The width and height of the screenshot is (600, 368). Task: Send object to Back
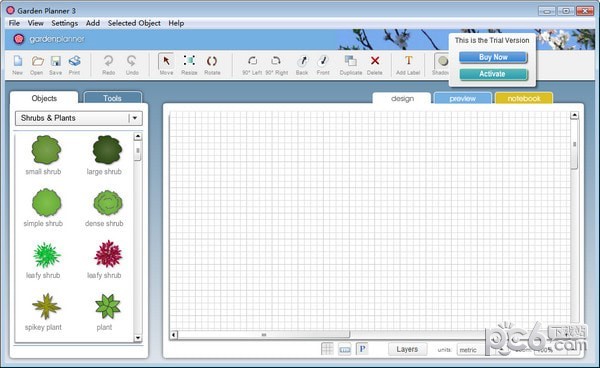[x=302, y=64]
